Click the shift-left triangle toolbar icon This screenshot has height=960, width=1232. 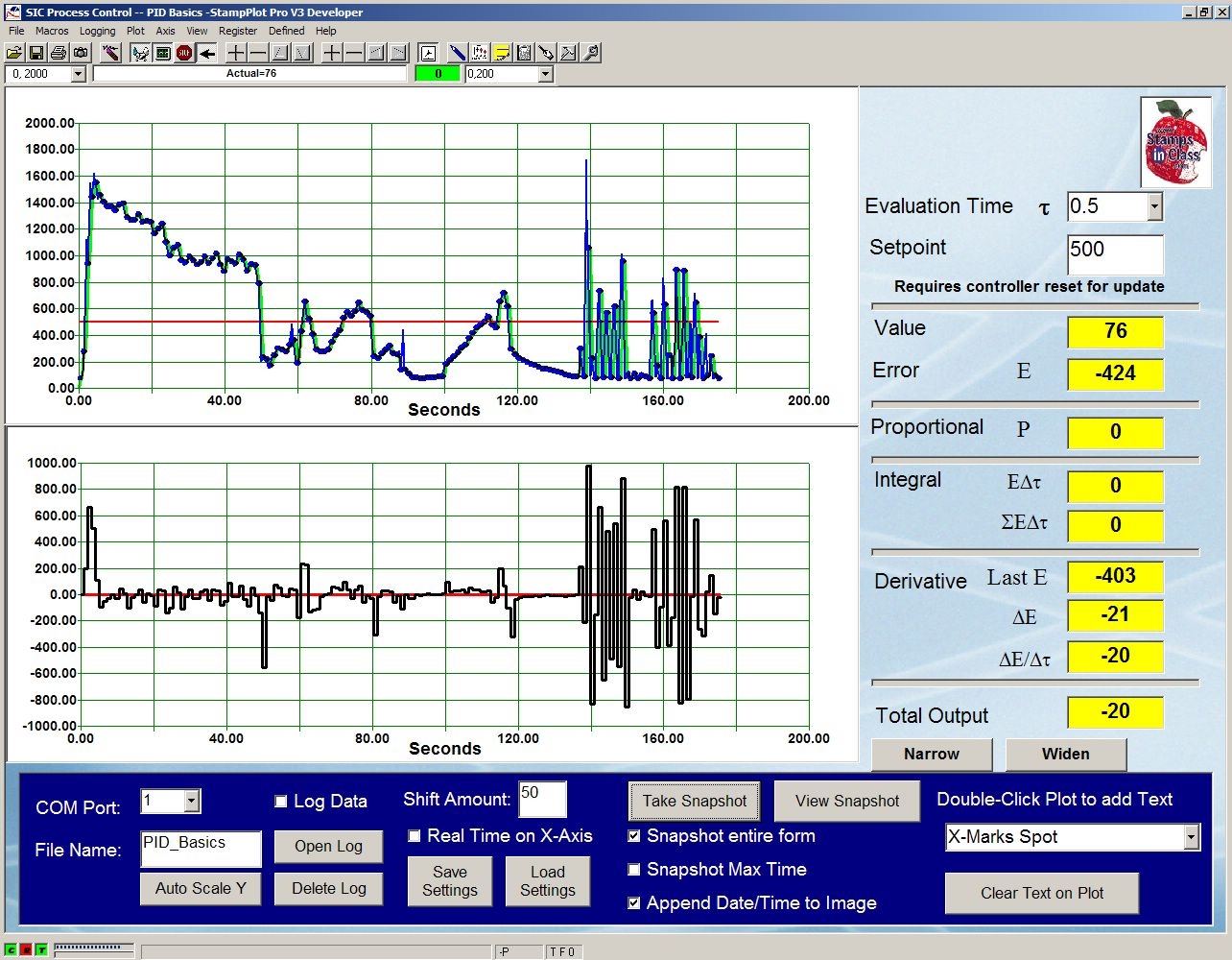pyautogui.click(x=376, y=53)
